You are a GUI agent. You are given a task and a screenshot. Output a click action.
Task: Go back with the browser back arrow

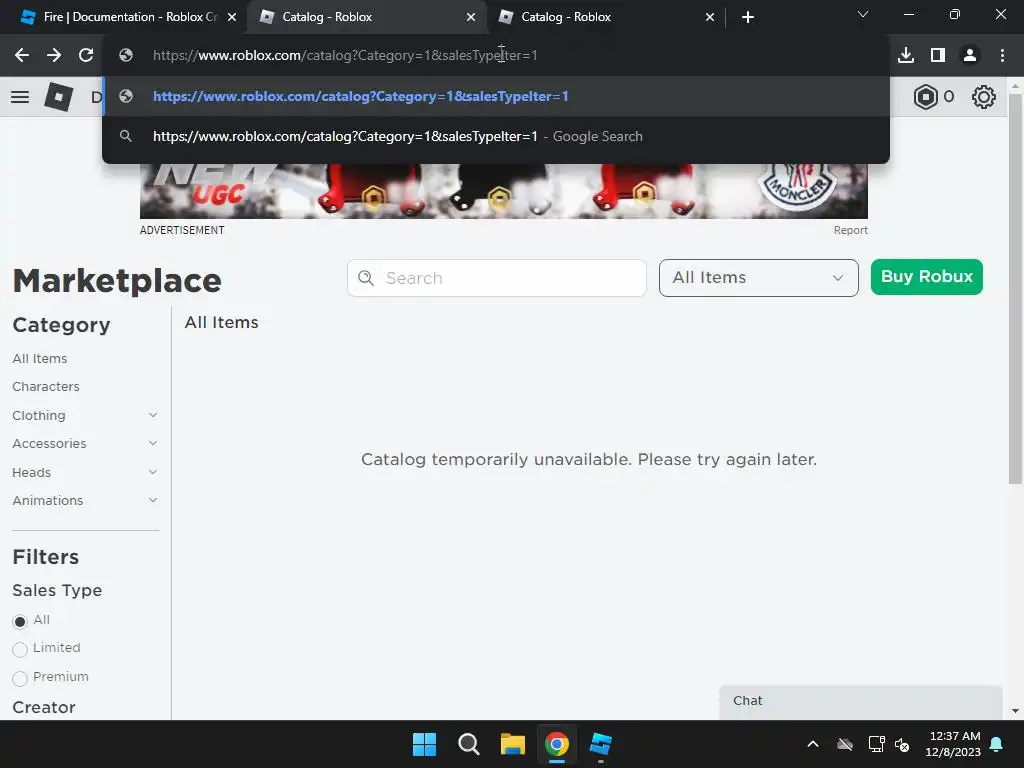(x=22, y=56)
